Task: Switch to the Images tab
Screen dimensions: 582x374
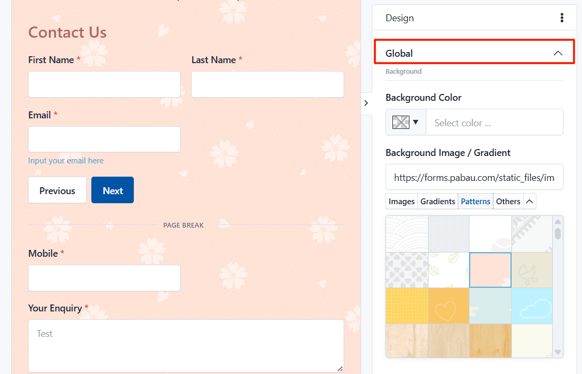Action: pos(401,201)
